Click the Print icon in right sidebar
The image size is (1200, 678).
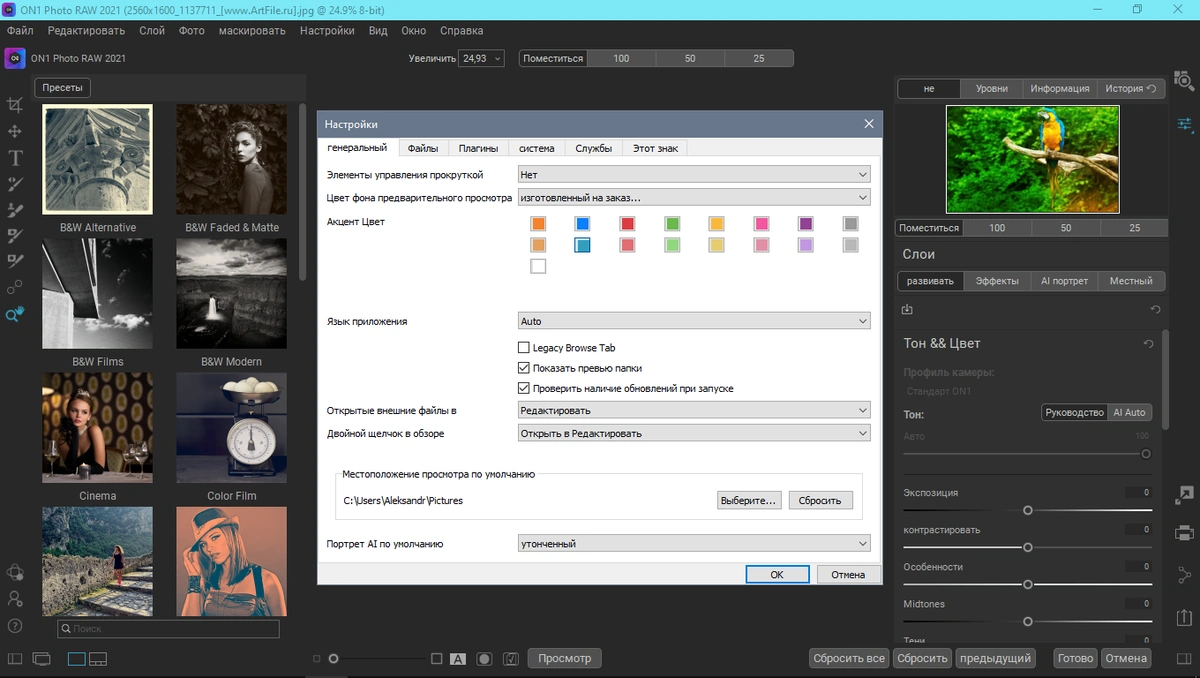[1185, 532]
